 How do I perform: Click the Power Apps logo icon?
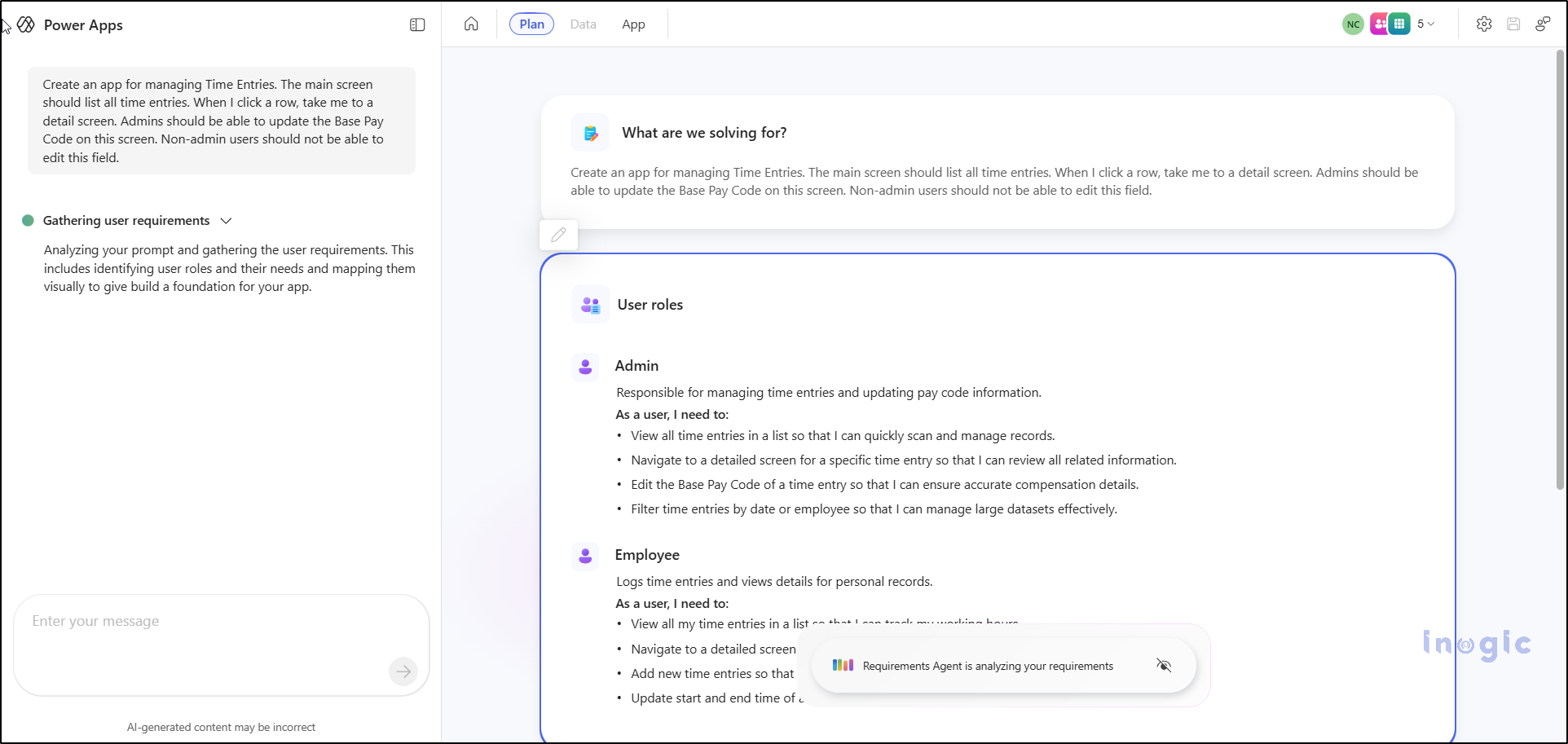click(25, 24)
